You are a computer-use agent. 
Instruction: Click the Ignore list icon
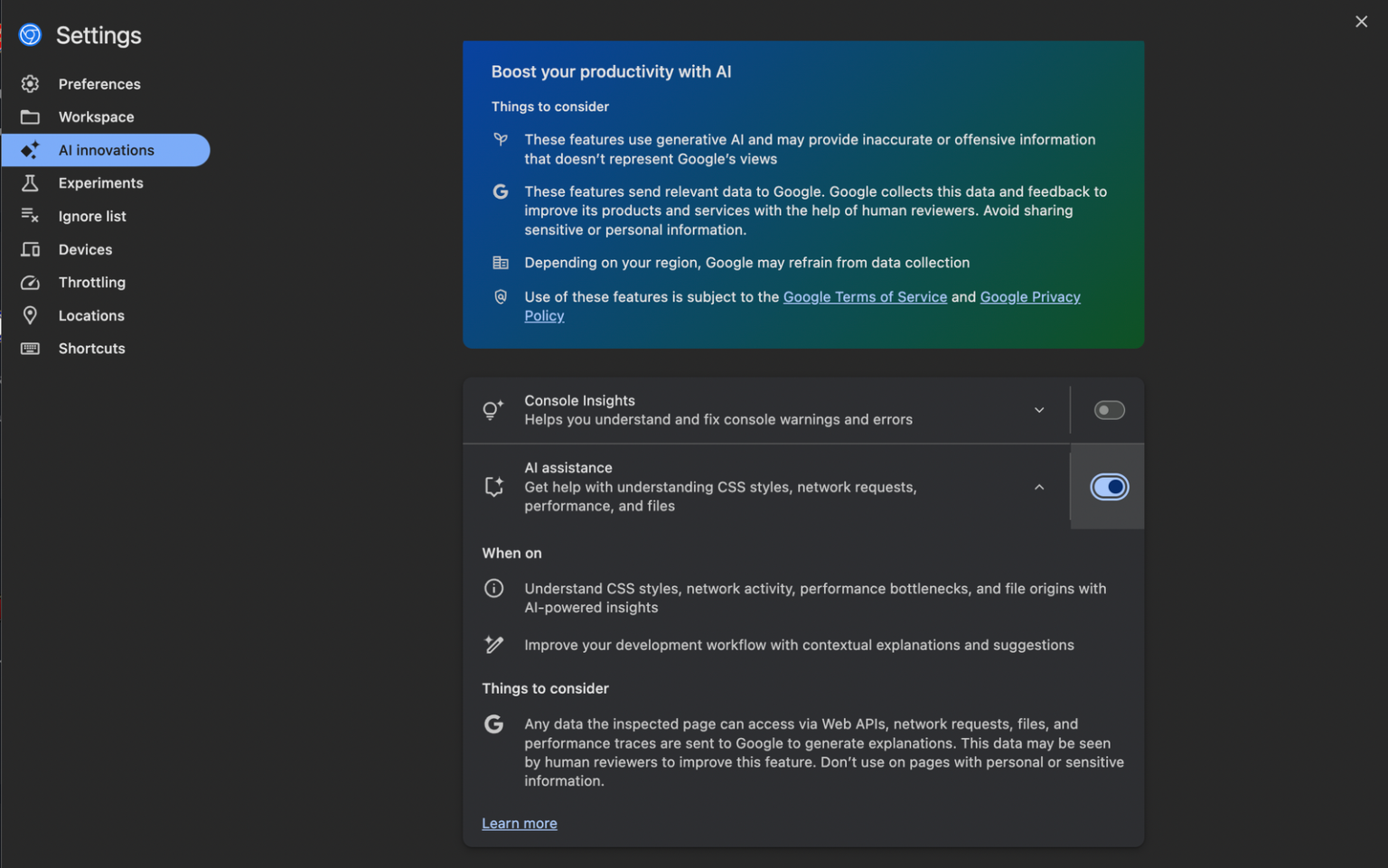[30, 216]
